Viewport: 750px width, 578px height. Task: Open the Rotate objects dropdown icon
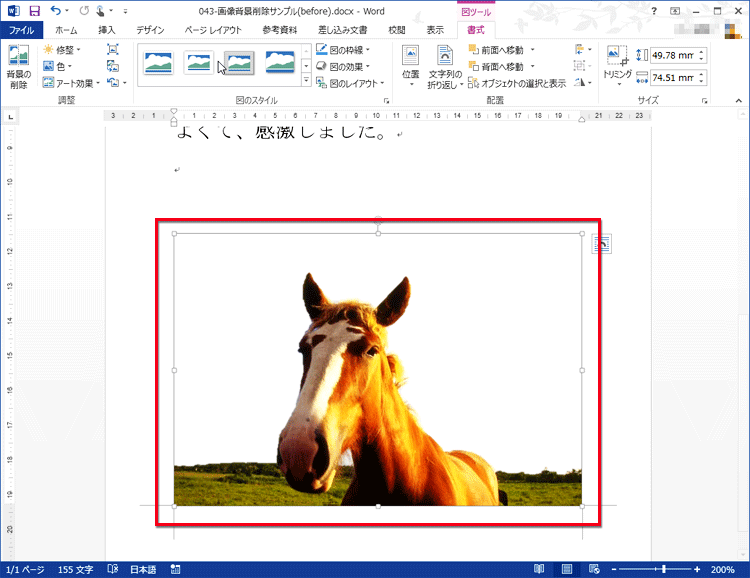583,82
